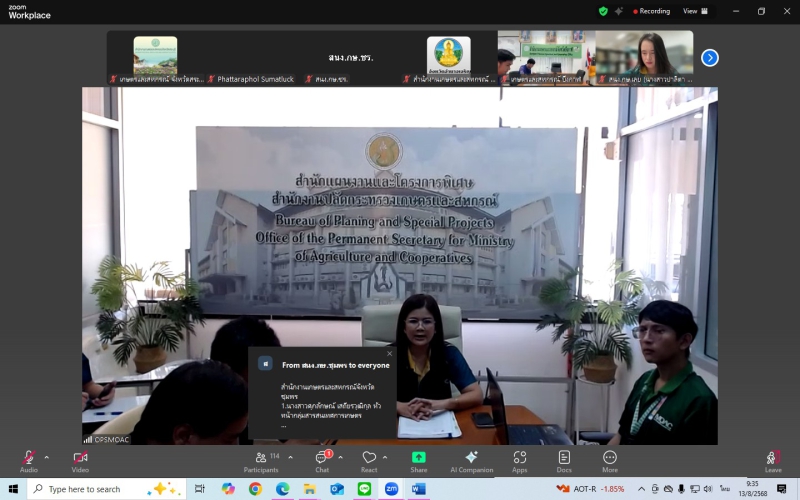Select the สนง.กษ.ชร. participant tile
800x500 pixels.
click(x=351, y=58)
